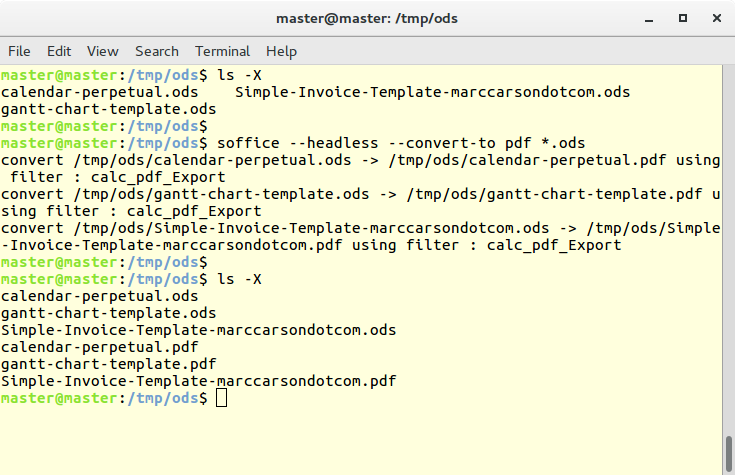Open the Terminal menu

[222, 51]
